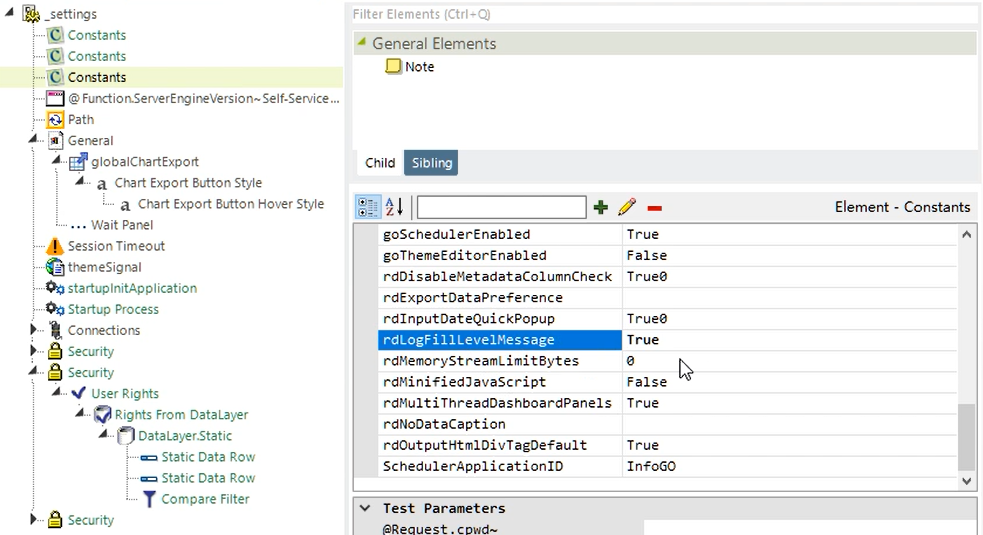Click the Session Timeout warning icon
The width and height of the screenshot is (983, 535).
point(55,246)
